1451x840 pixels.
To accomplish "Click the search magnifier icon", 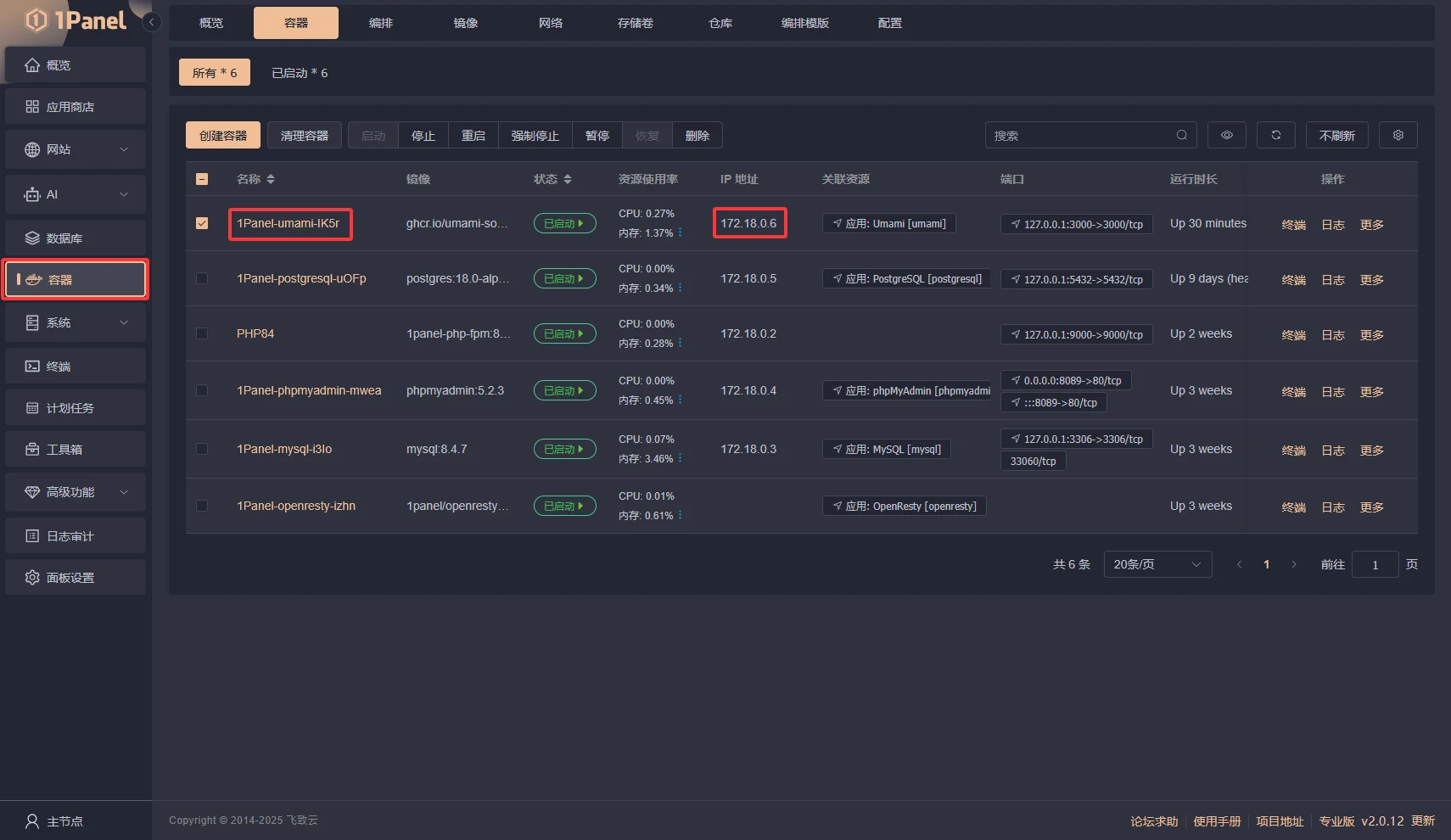I will [x=1181, y=136].
